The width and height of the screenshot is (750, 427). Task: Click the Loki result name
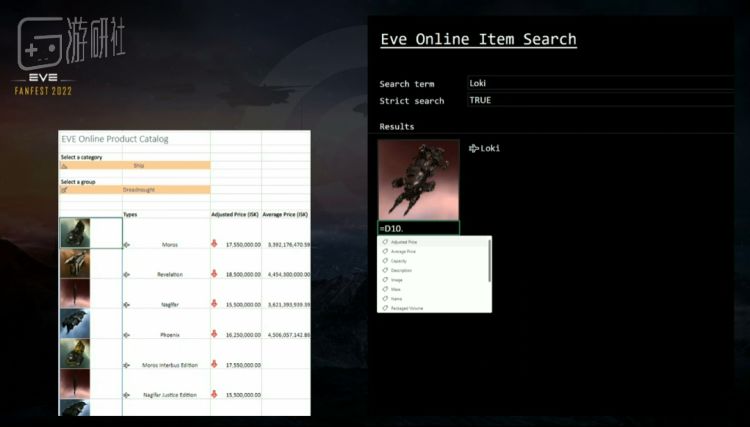(x=490, y=148)
